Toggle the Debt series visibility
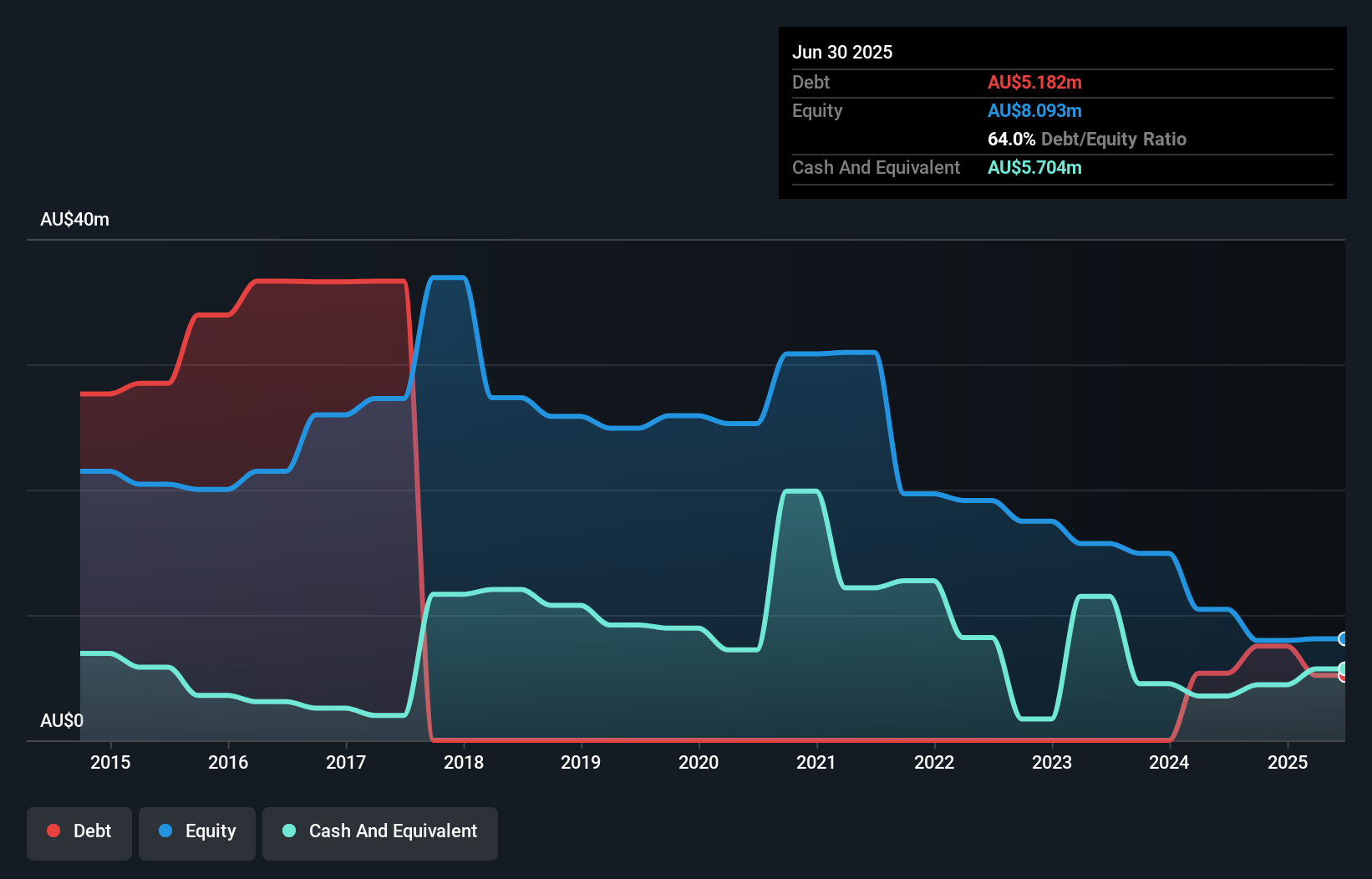 79,831
